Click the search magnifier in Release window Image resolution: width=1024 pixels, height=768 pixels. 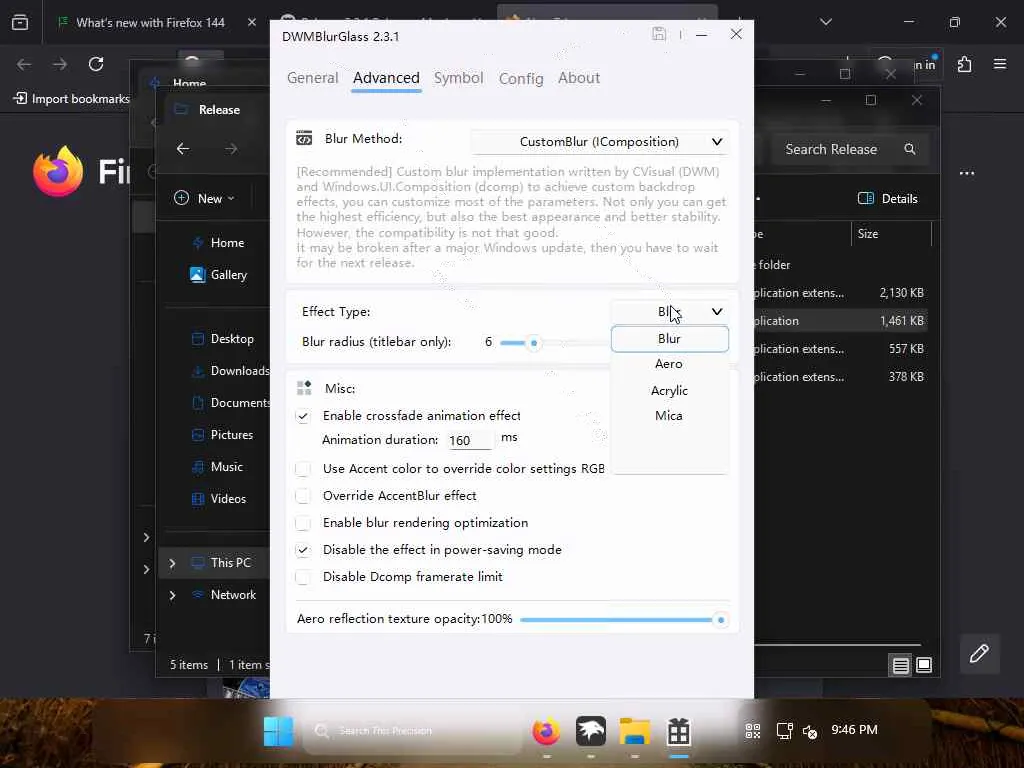coord(910,150)
